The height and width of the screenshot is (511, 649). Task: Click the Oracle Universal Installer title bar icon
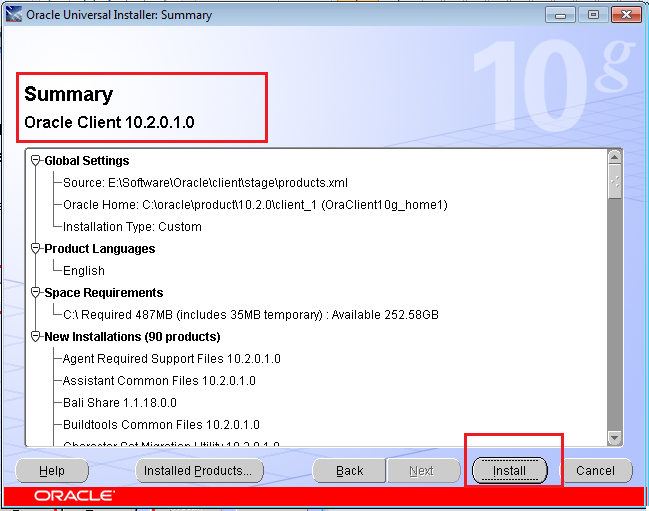14,14
